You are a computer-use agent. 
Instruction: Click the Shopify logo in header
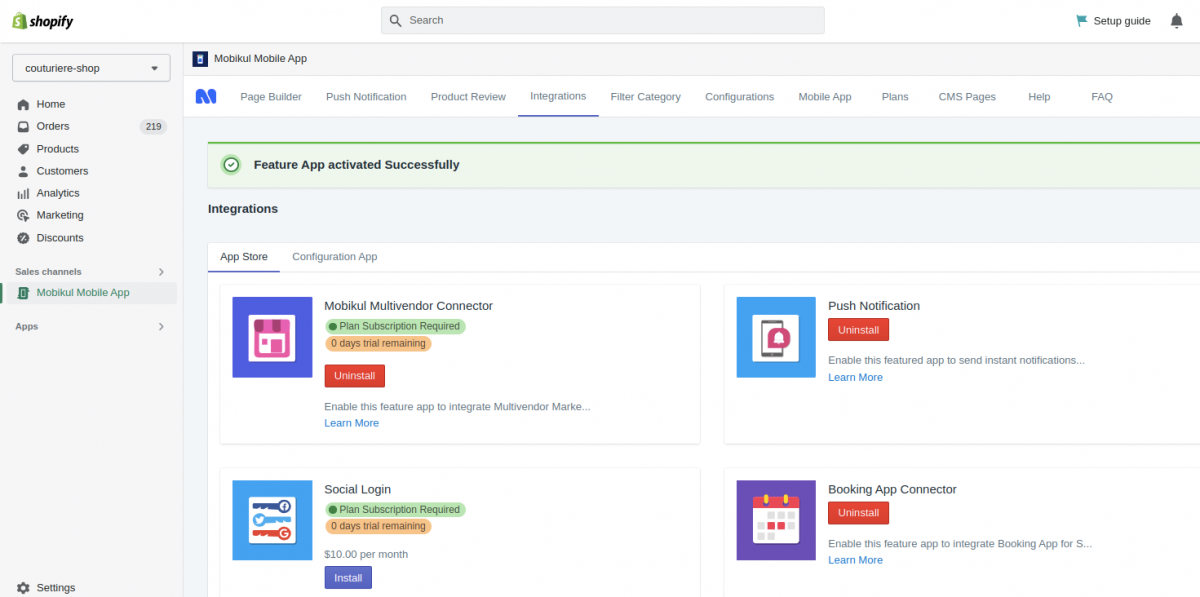coord(42,21)
